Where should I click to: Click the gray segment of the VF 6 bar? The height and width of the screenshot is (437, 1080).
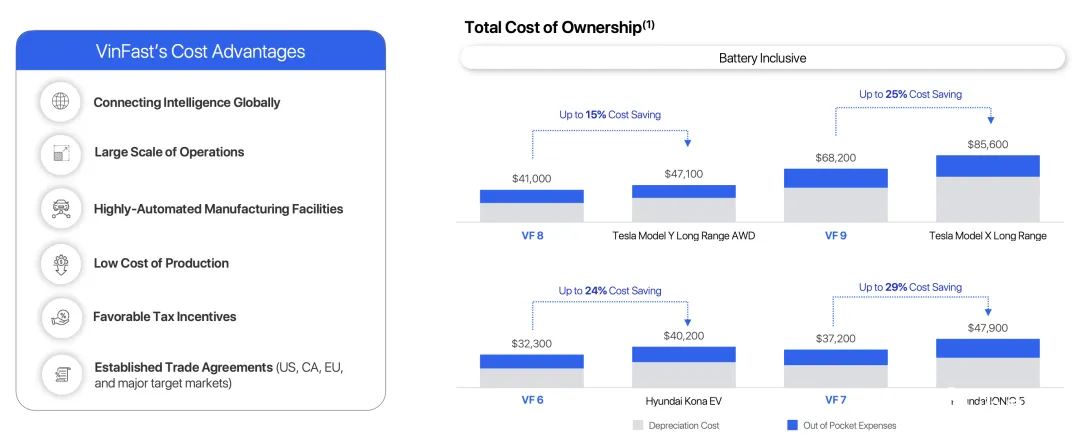click(x=532, y=378)
